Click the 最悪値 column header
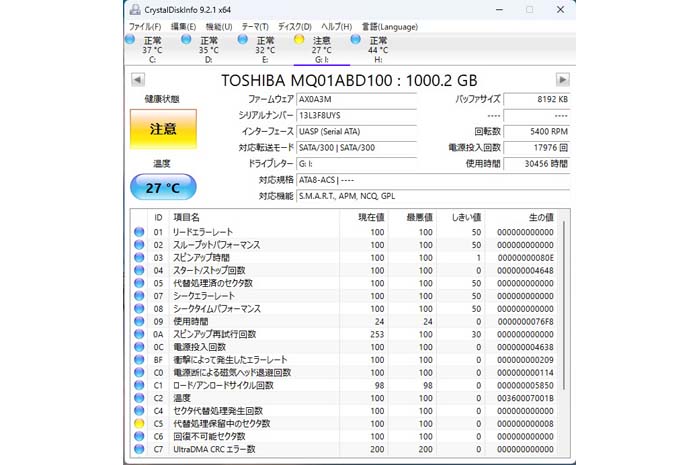Image resolution: width=700 pixels, height=465 pixels. [x=412, y=217]
